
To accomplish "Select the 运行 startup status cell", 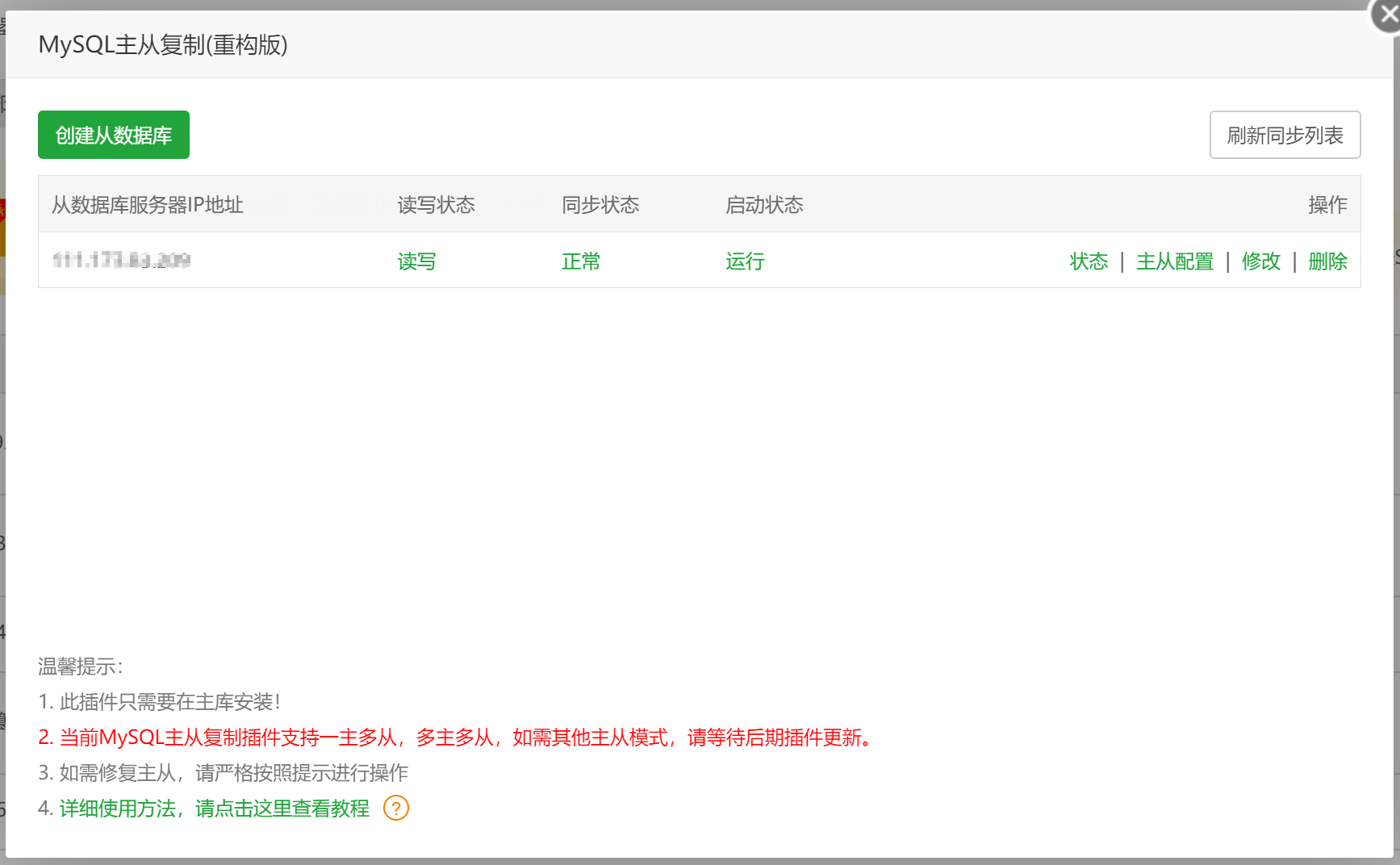I will coord(745,261).
